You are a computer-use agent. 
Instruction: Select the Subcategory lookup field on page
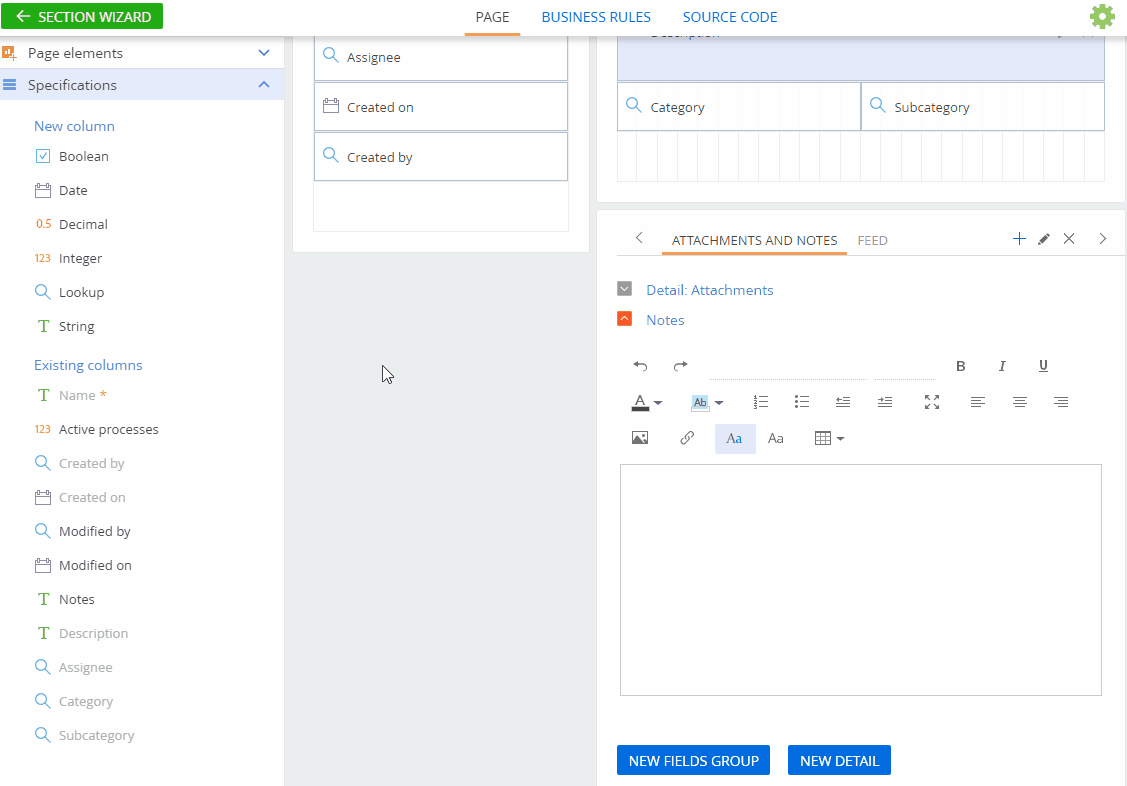pos(983,107)
